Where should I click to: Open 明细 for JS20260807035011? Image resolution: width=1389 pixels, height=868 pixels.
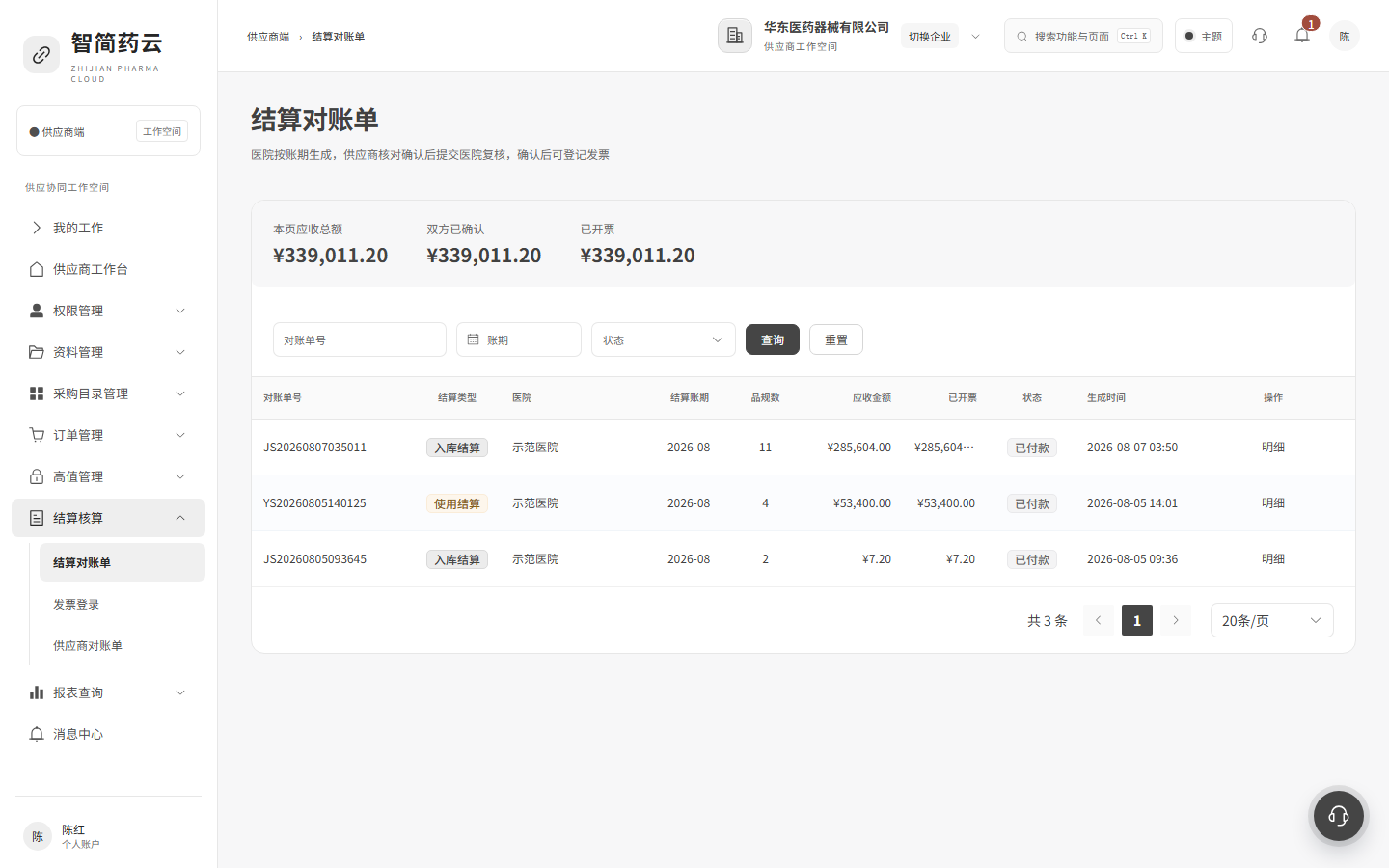[1273, 448]
